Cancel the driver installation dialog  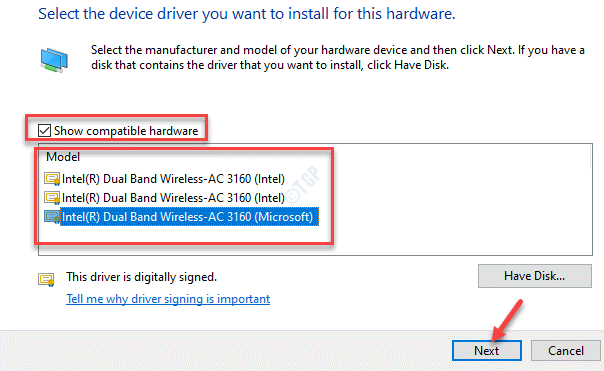click(566, 351)
